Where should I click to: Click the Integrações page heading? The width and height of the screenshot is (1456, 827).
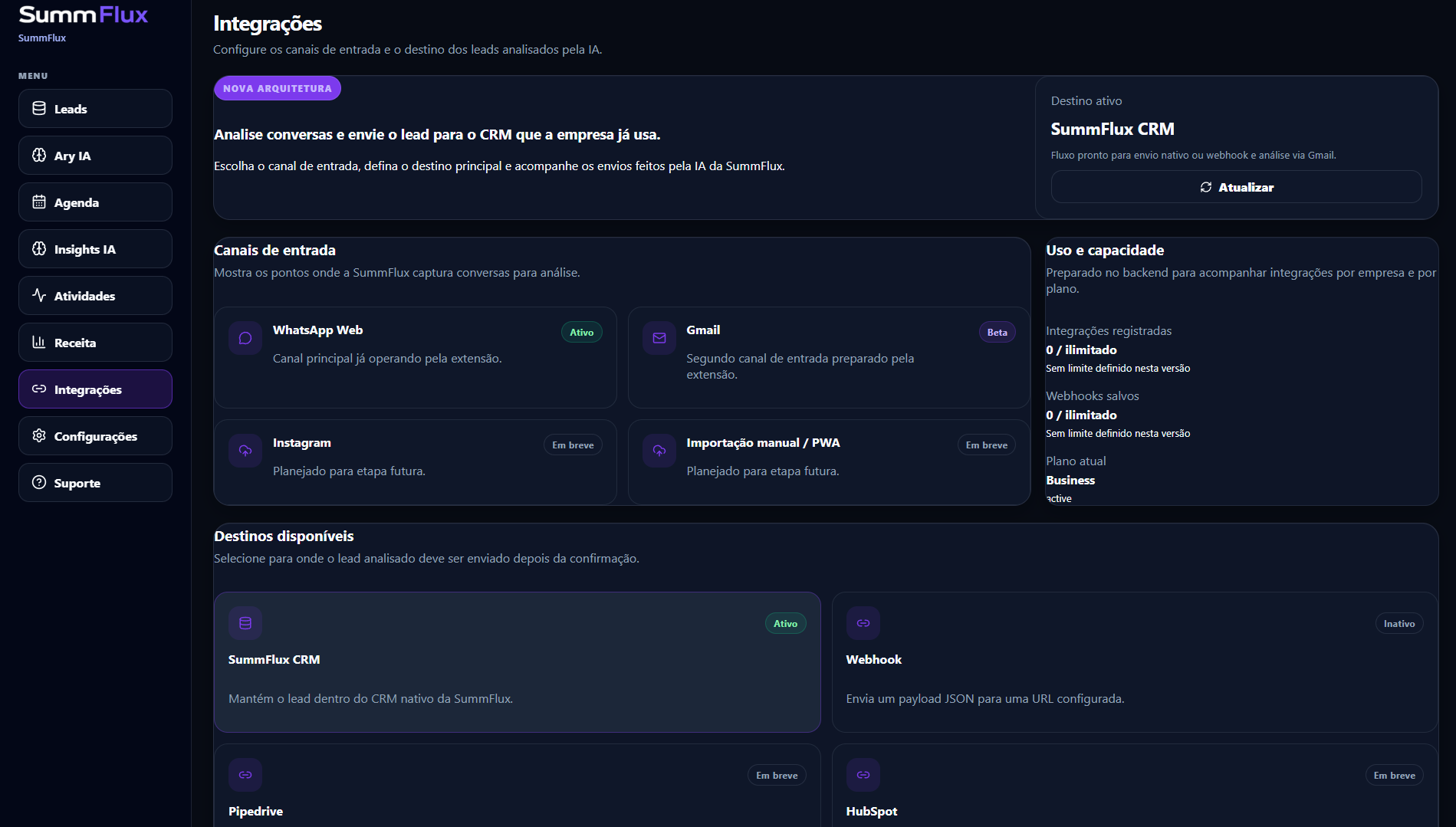point(268,24)
